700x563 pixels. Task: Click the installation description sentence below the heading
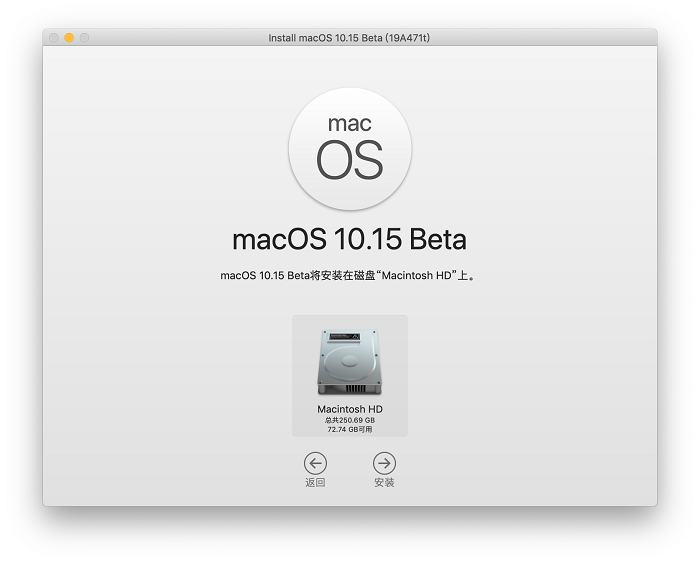pos(300,276)
